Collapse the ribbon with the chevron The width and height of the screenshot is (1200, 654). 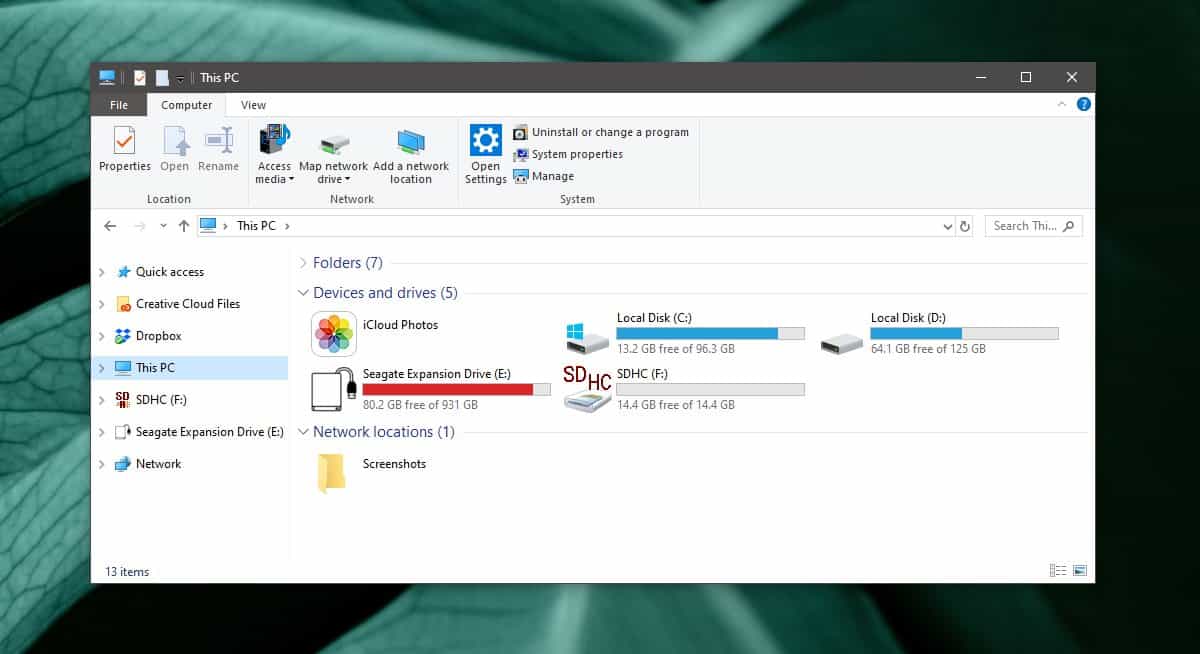point(1062,104)
